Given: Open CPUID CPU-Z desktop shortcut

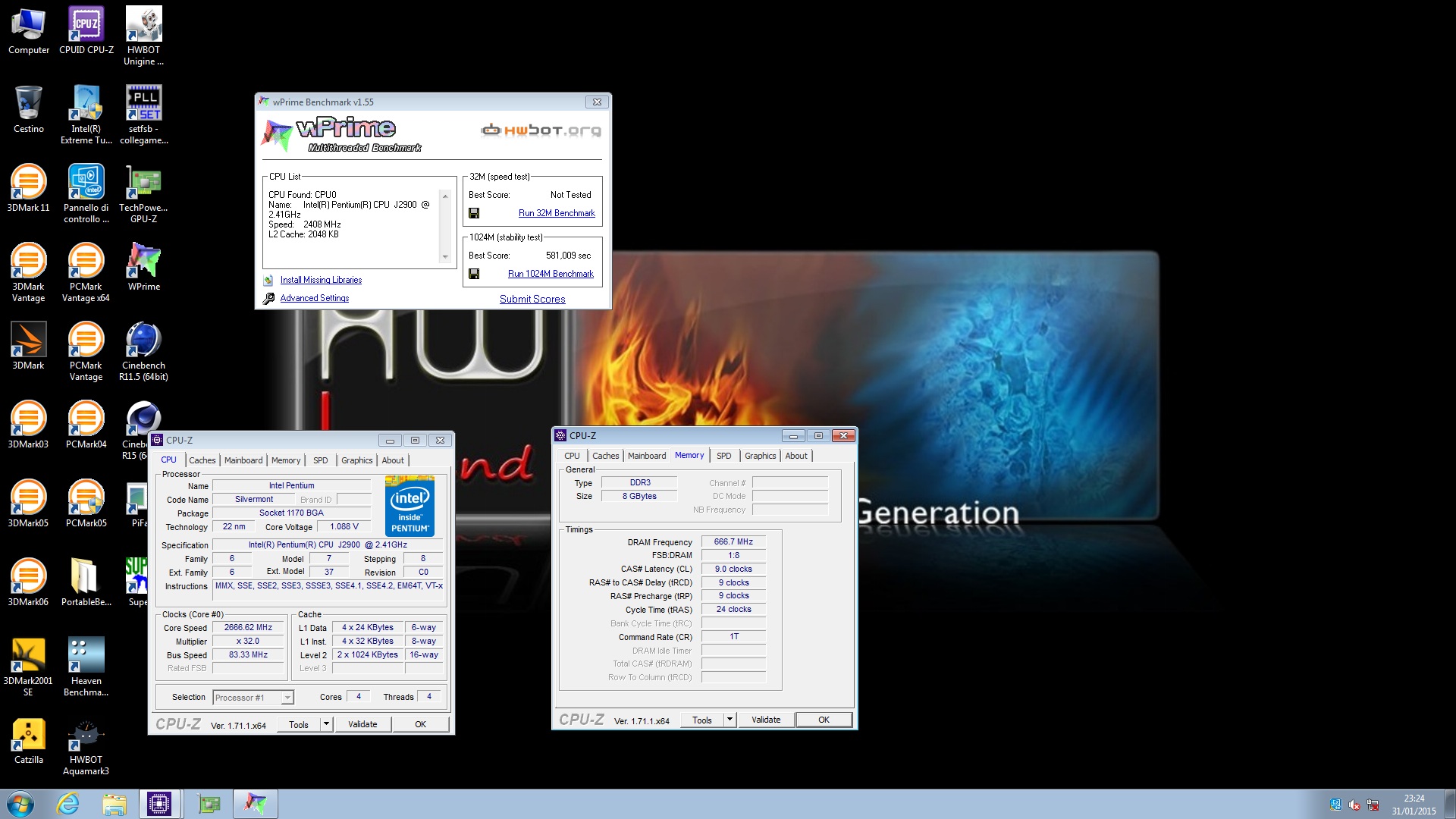Looking at the screenshot, I should click(86, 30).
